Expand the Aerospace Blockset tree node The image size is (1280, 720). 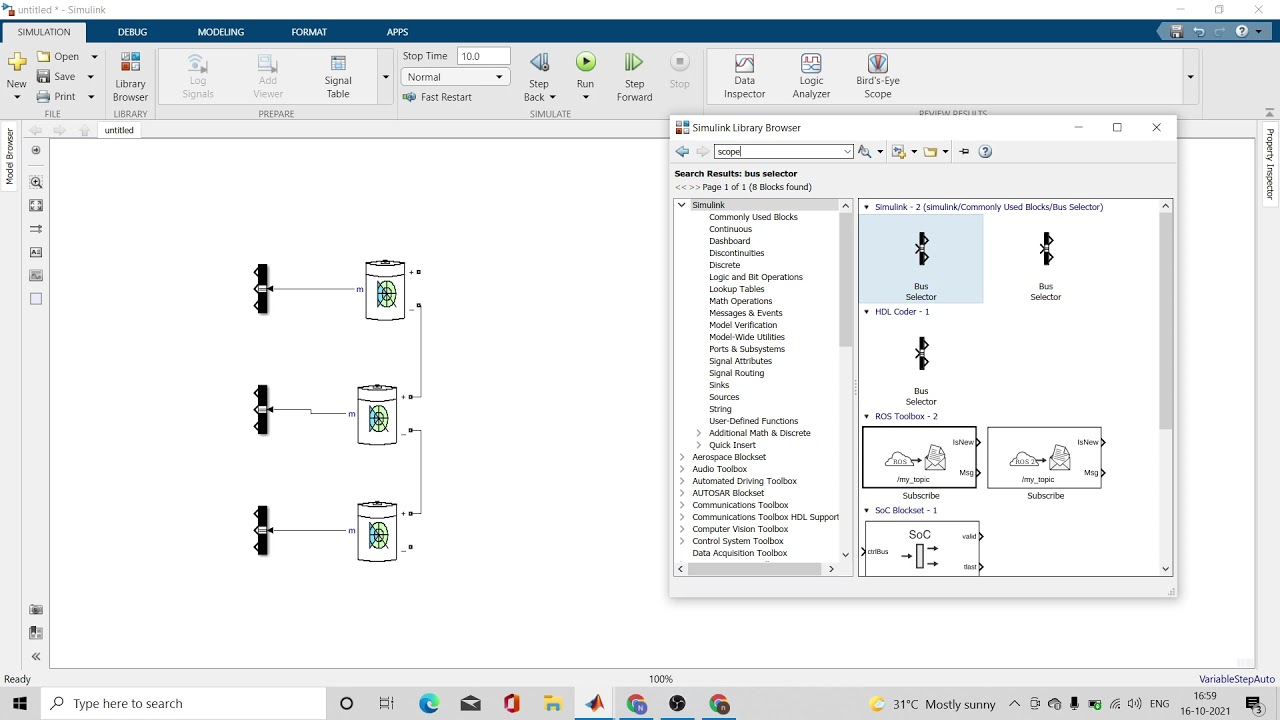coord(683,457)
